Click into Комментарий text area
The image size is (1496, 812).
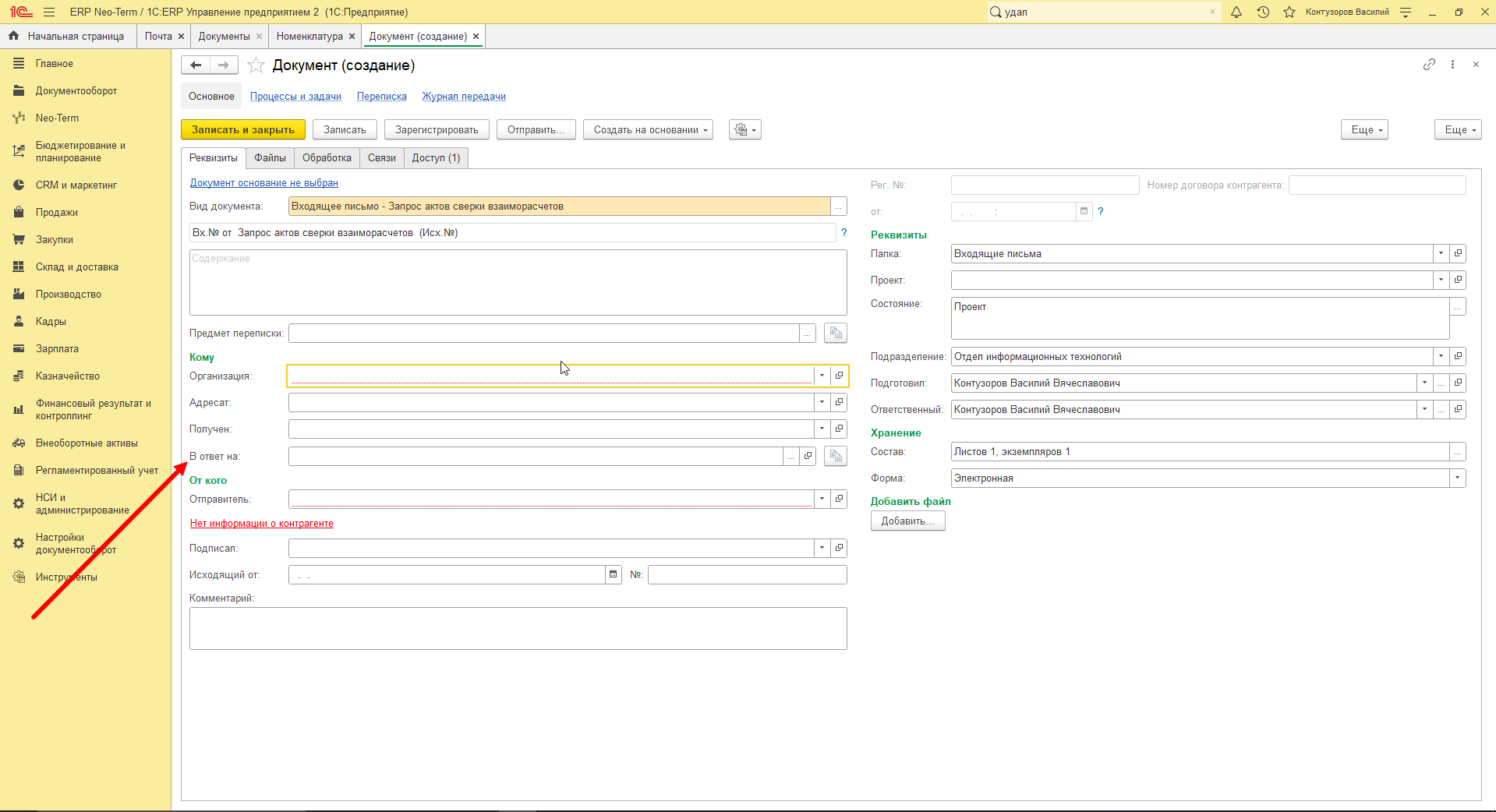pos(518,628)
